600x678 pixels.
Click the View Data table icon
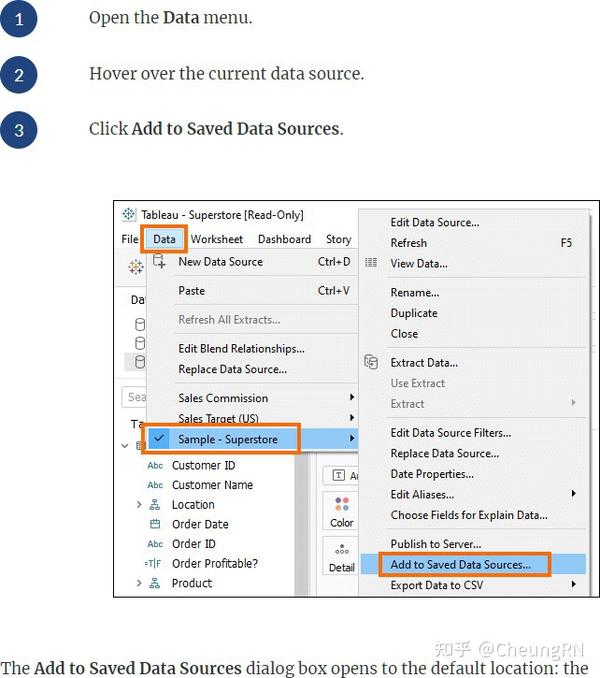(x=371, y=262)
